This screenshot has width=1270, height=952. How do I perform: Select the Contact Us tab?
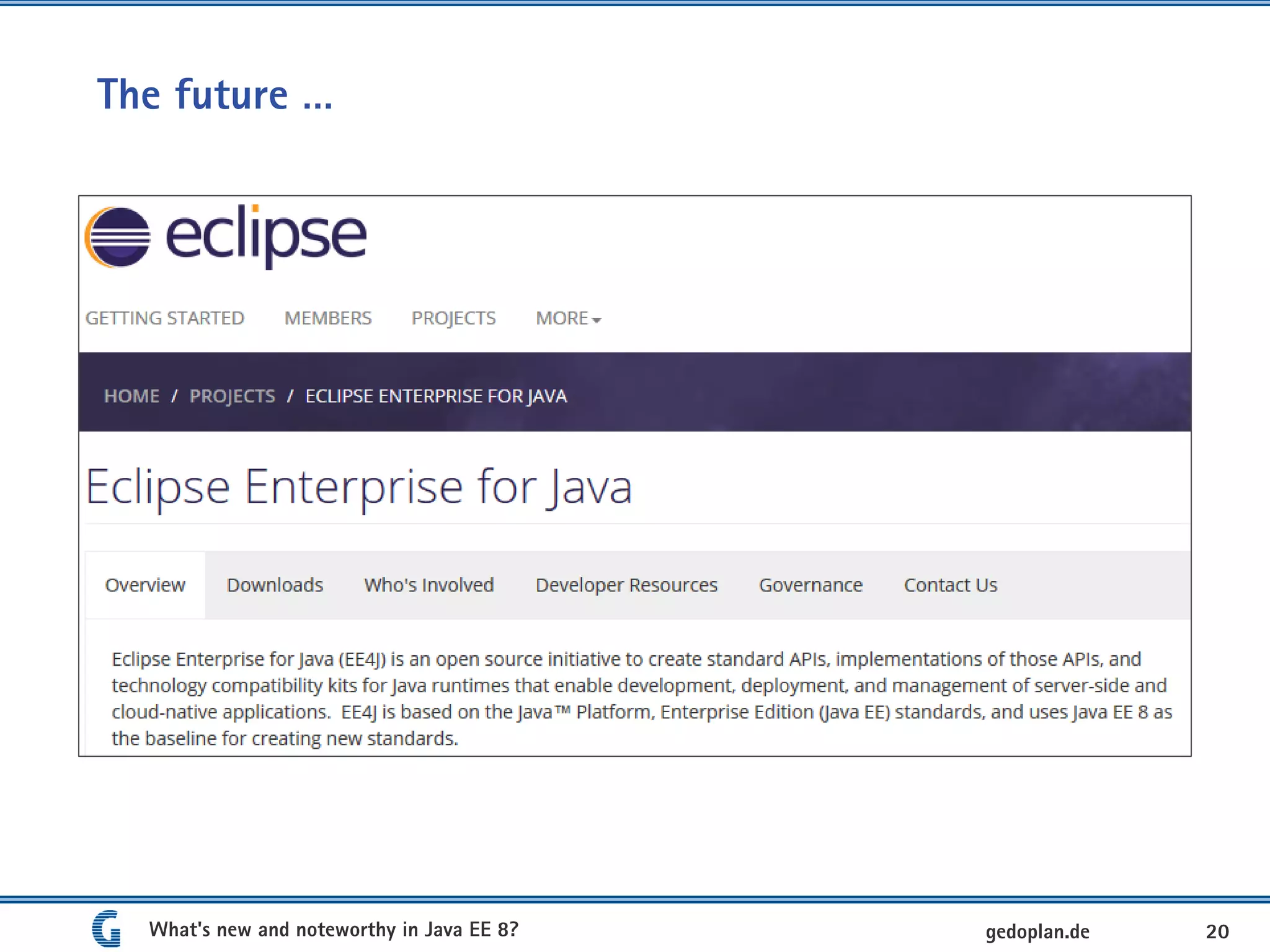951,585
